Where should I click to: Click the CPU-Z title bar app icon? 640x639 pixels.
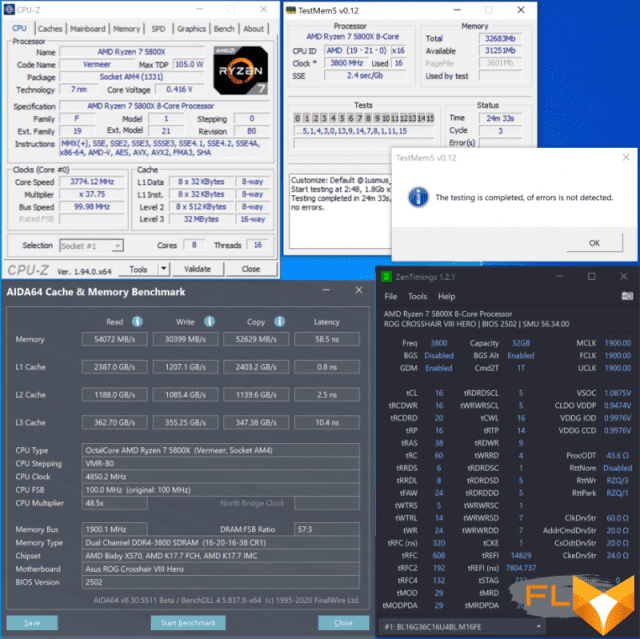(x=9, y=9)
